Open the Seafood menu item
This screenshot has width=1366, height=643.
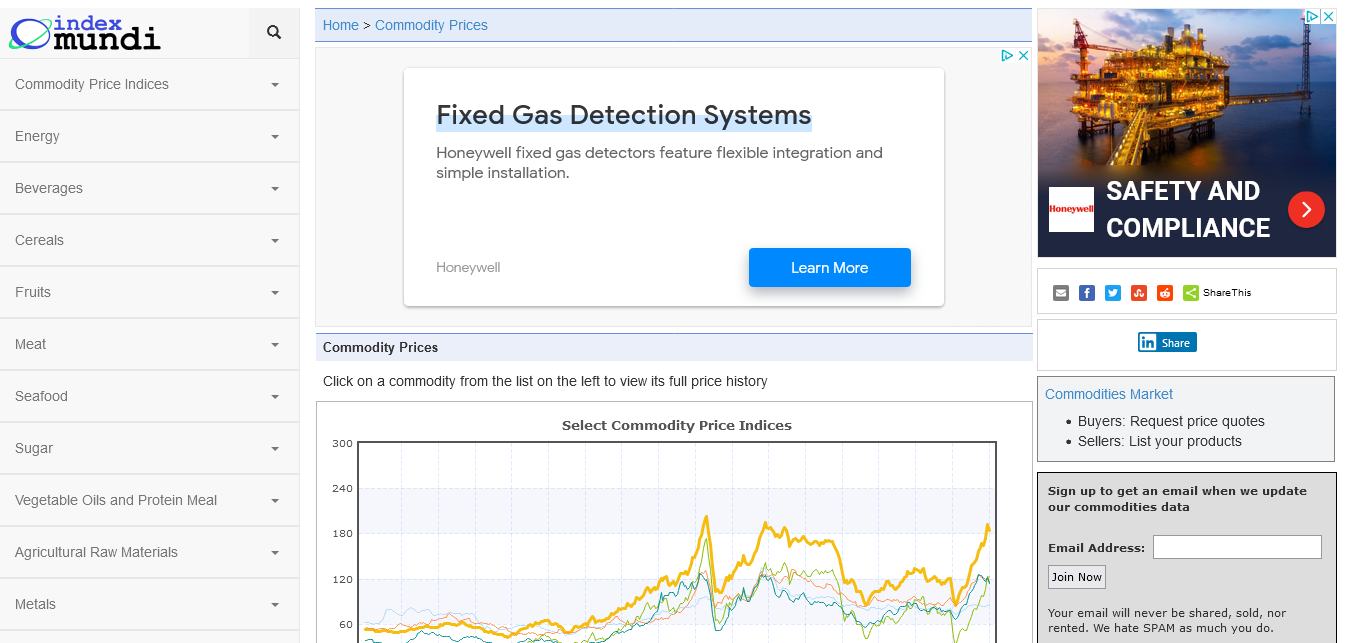tap(149, 396)
